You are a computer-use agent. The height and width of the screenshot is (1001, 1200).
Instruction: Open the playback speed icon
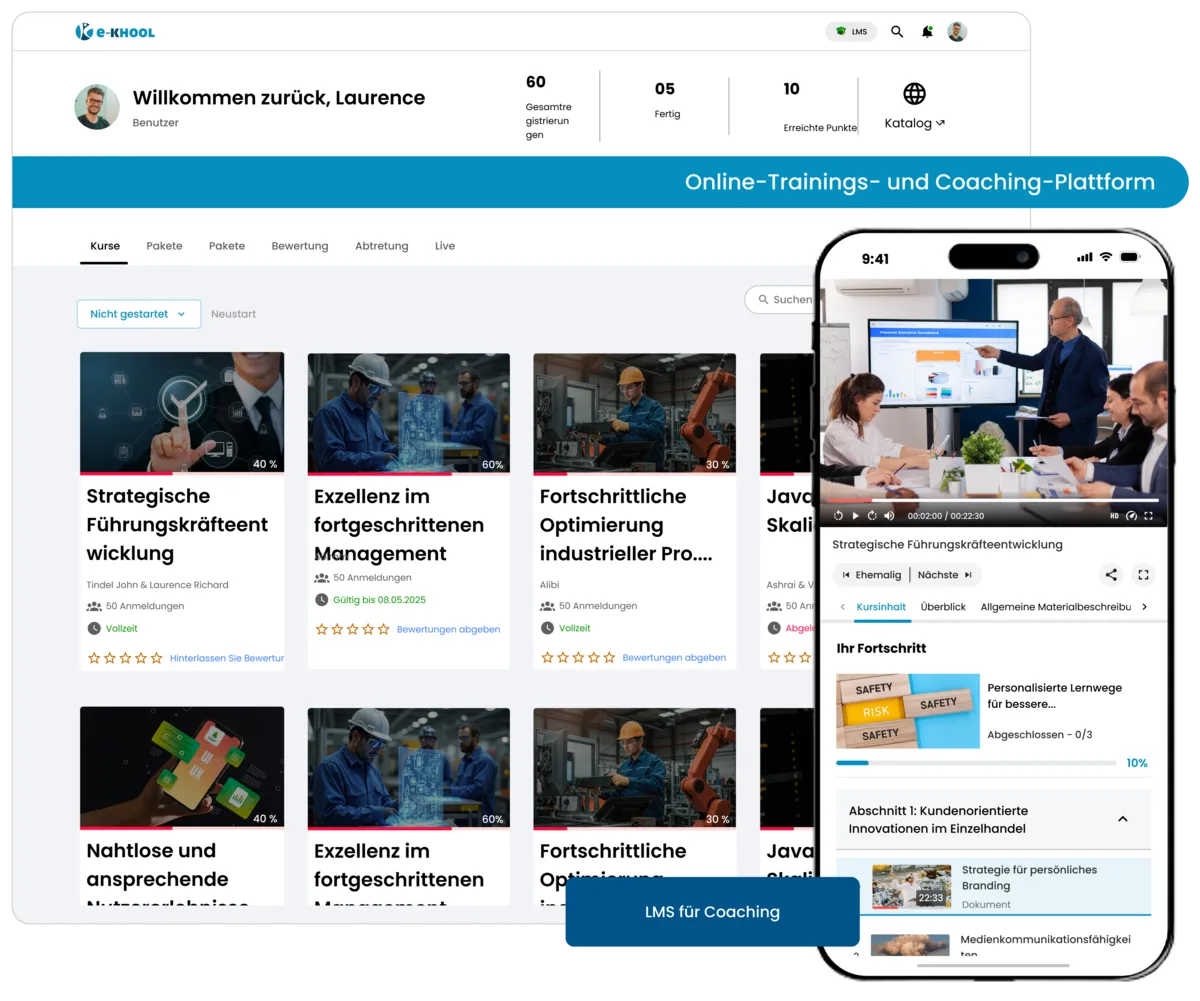[x=1131, y=515]
